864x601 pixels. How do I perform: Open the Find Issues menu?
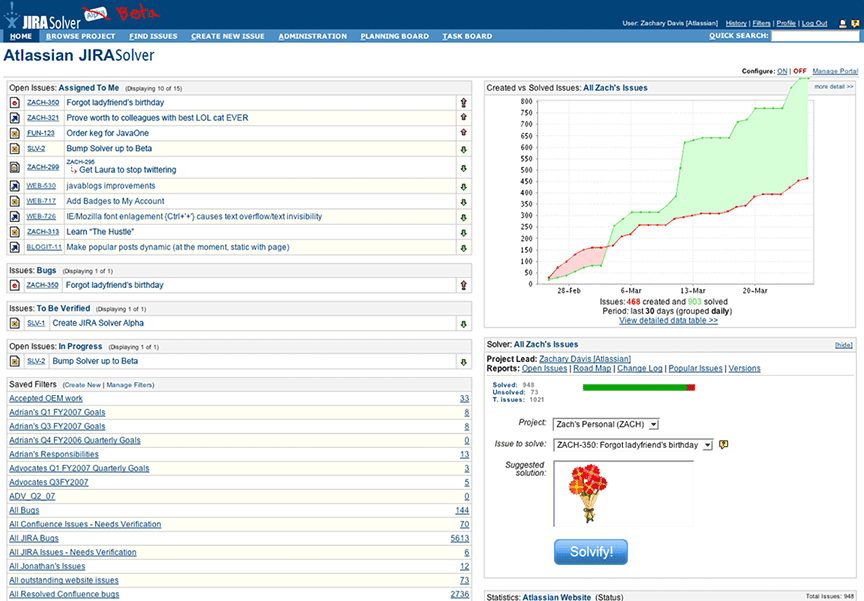tap(153, 36)
